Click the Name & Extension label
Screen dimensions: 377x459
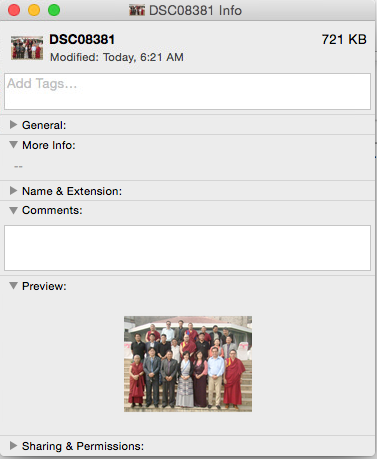tap(72, 191)
